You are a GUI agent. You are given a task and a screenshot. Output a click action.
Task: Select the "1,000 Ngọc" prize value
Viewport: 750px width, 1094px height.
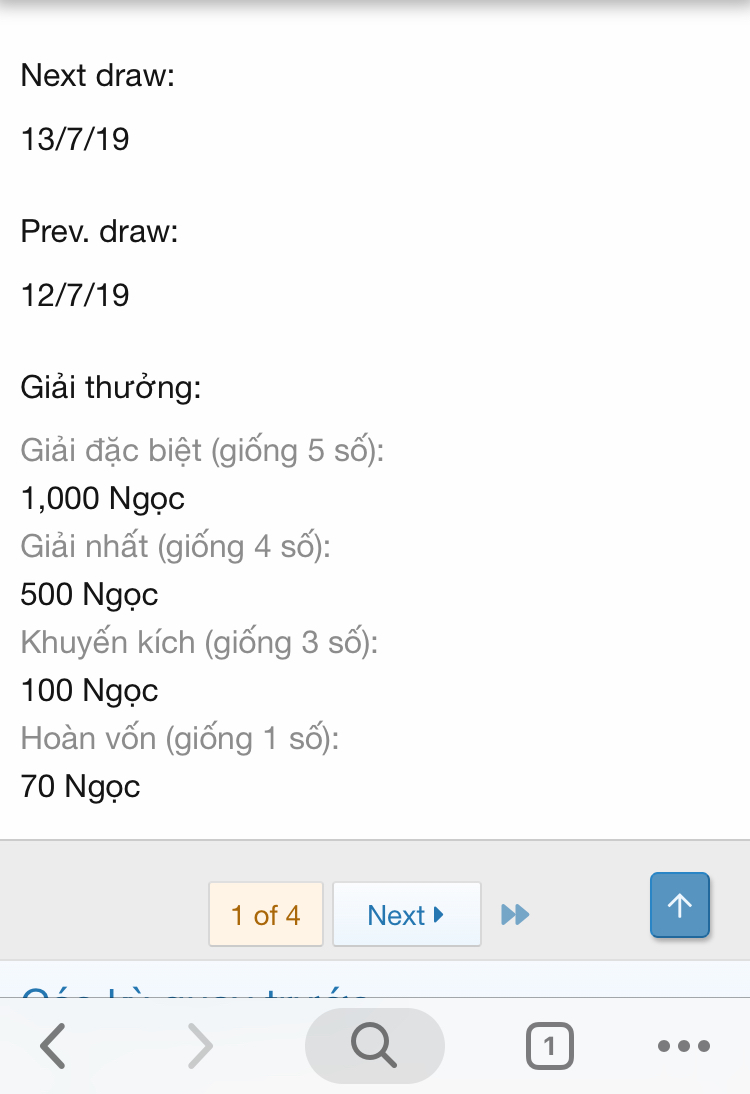click(102, 498)
